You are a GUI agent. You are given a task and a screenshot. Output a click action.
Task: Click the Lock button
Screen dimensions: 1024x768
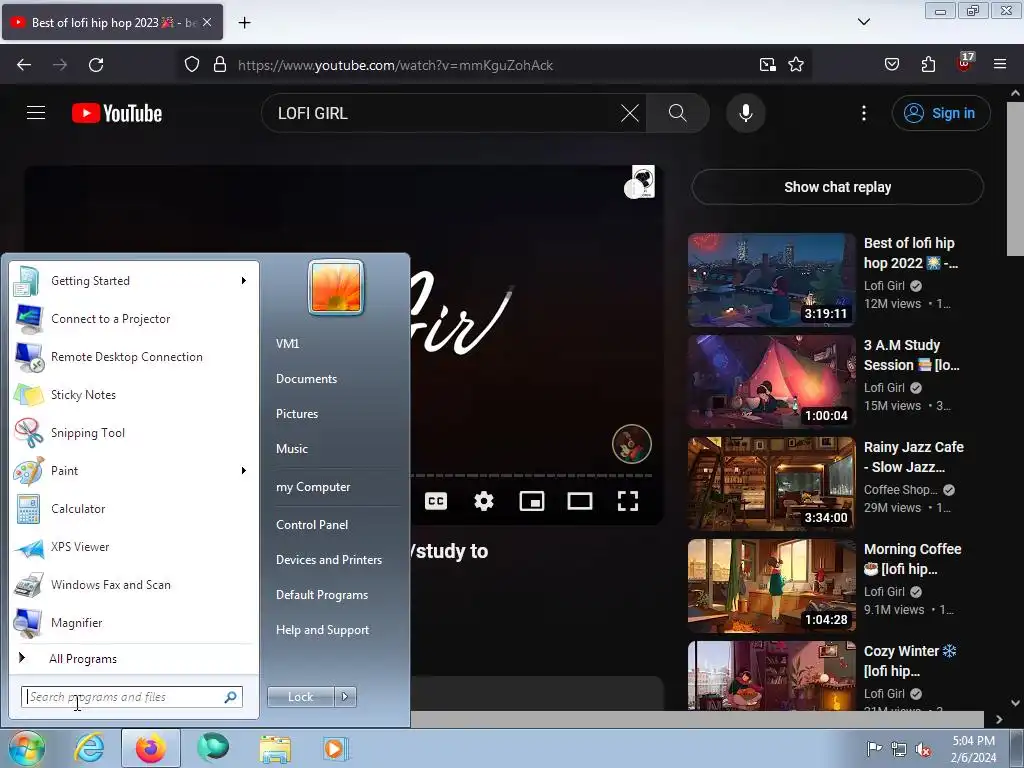coord(300,697)
